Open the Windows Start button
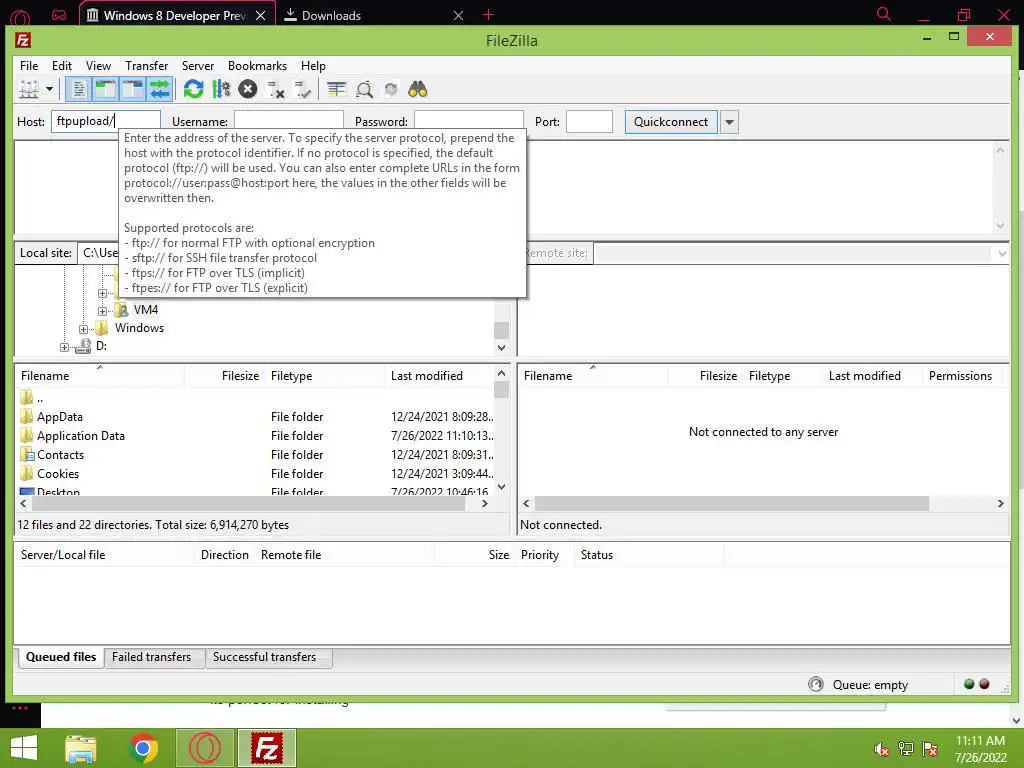This screenshot has width=1024, height=768. coord(24,748)
